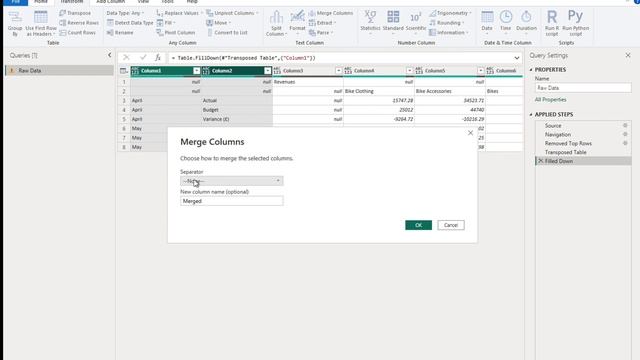The height and width of the screenshot is (360, 640).
Task: Open Removed Top Rows step gear settings
Action: click(625, 143)
